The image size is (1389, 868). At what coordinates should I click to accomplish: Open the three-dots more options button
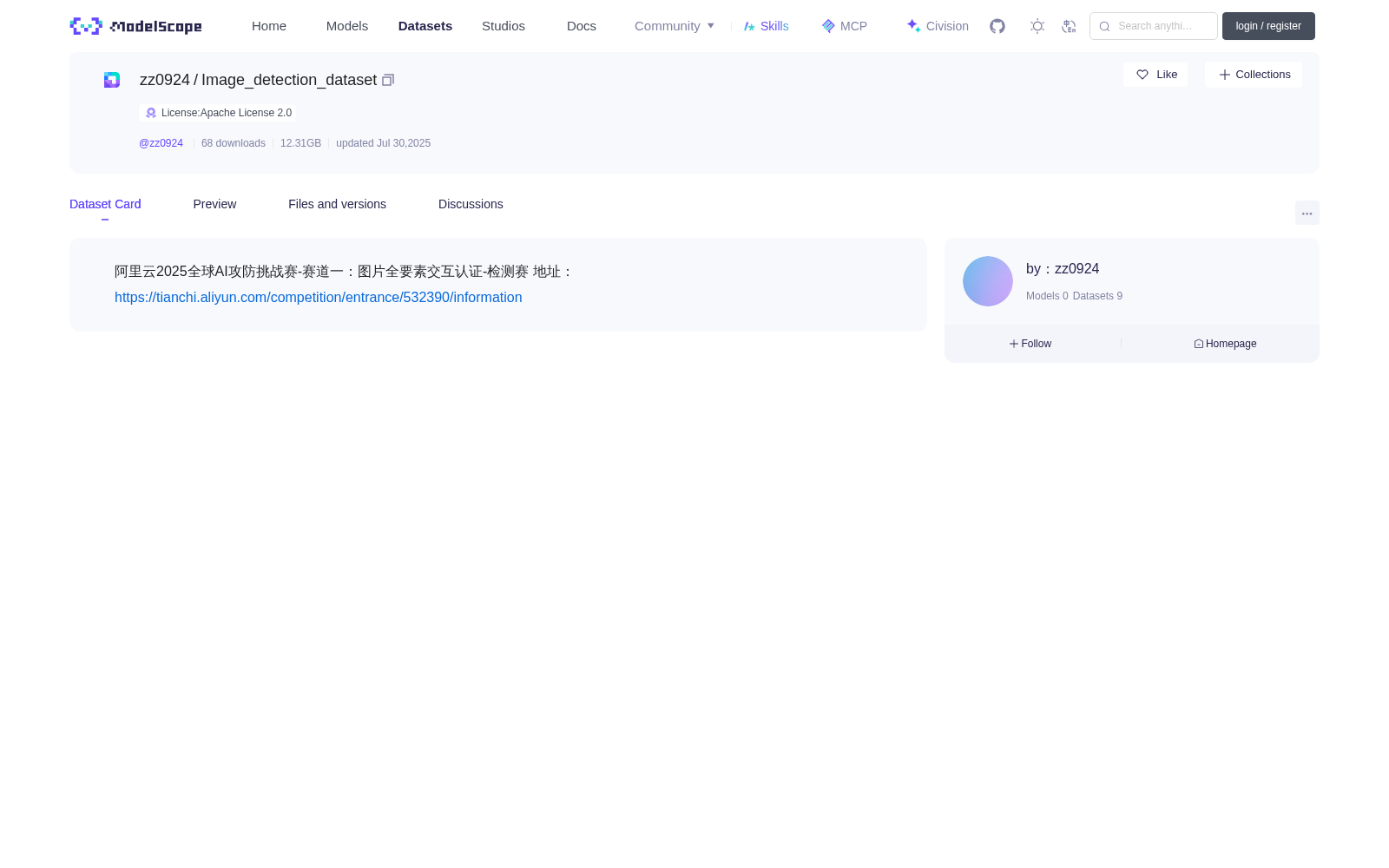[1307, 213]
